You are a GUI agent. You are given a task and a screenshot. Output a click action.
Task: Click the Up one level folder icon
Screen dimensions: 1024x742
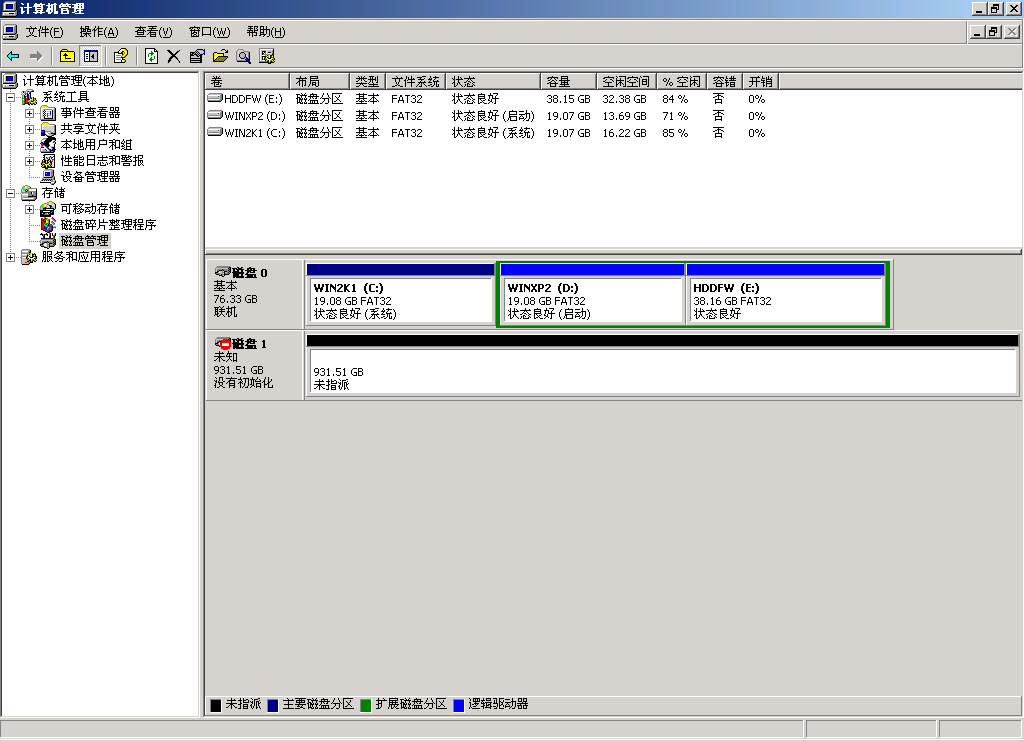[x=67, y=56]
